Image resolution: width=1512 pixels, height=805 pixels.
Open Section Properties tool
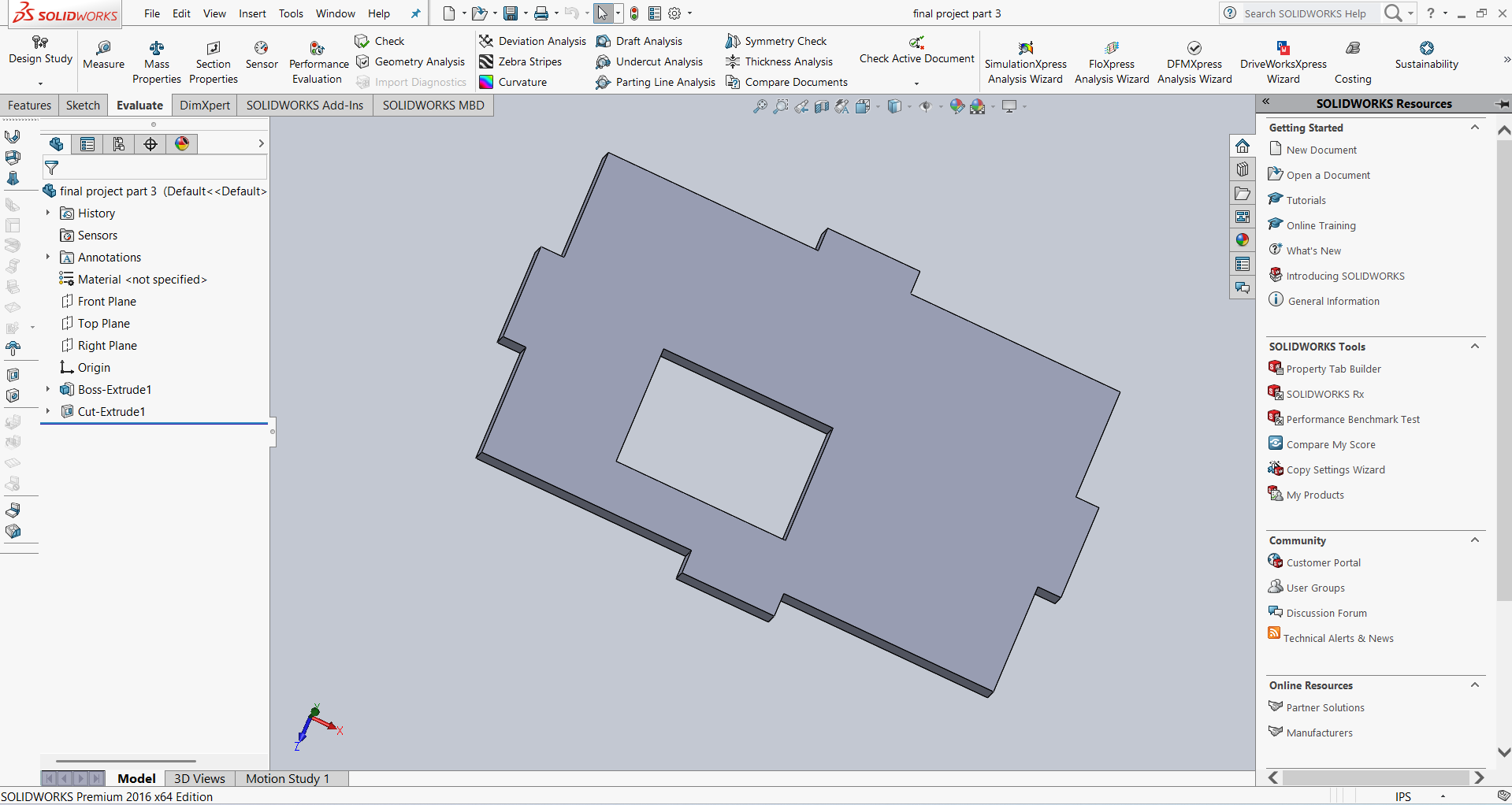213,62
